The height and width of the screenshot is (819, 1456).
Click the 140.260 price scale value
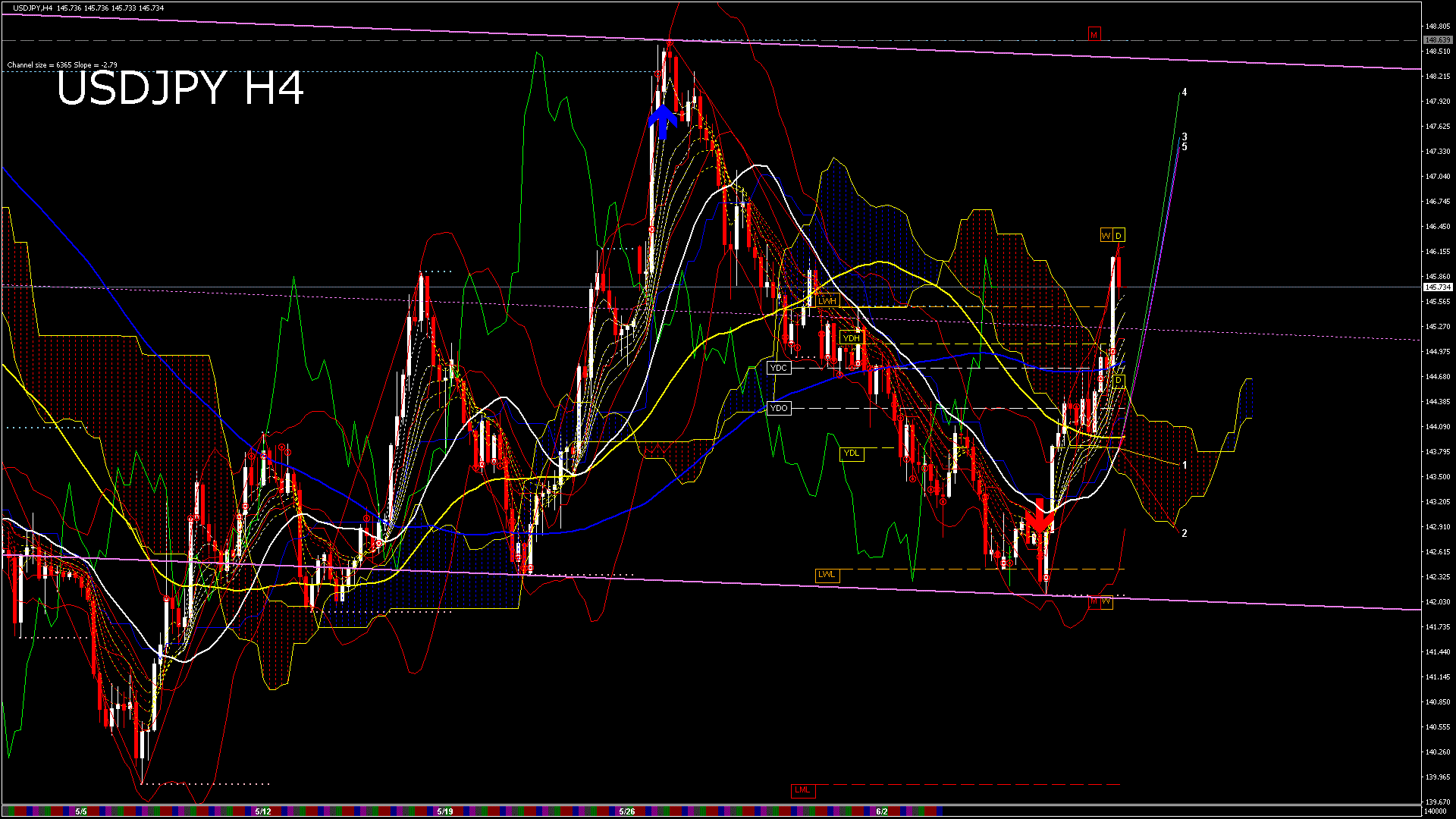[x=1438, y=752]
